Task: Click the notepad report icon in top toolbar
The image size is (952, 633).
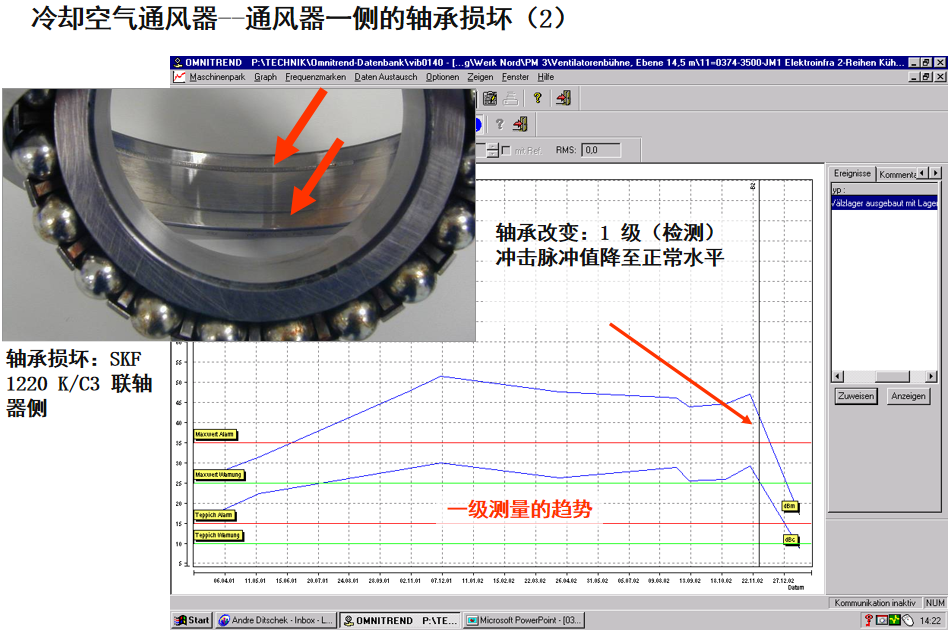Action: 490,98
